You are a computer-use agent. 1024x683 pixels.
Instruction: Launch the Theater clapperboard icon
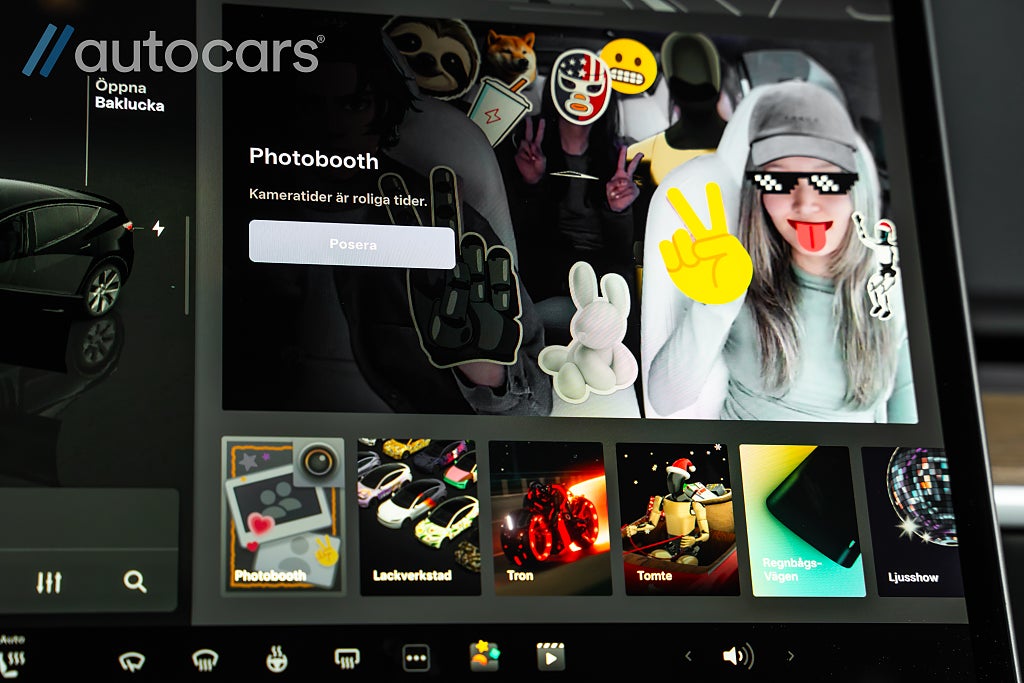[551, 656]
